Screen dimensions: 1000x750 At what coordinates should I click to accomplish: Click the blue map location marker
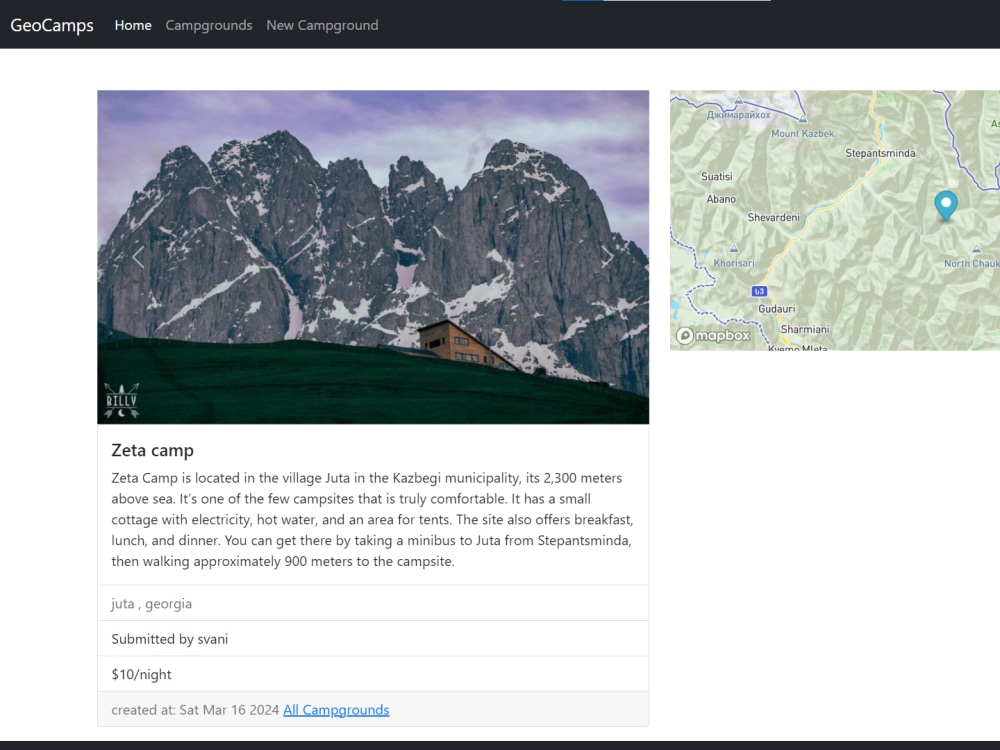click(x=946, y=205)
